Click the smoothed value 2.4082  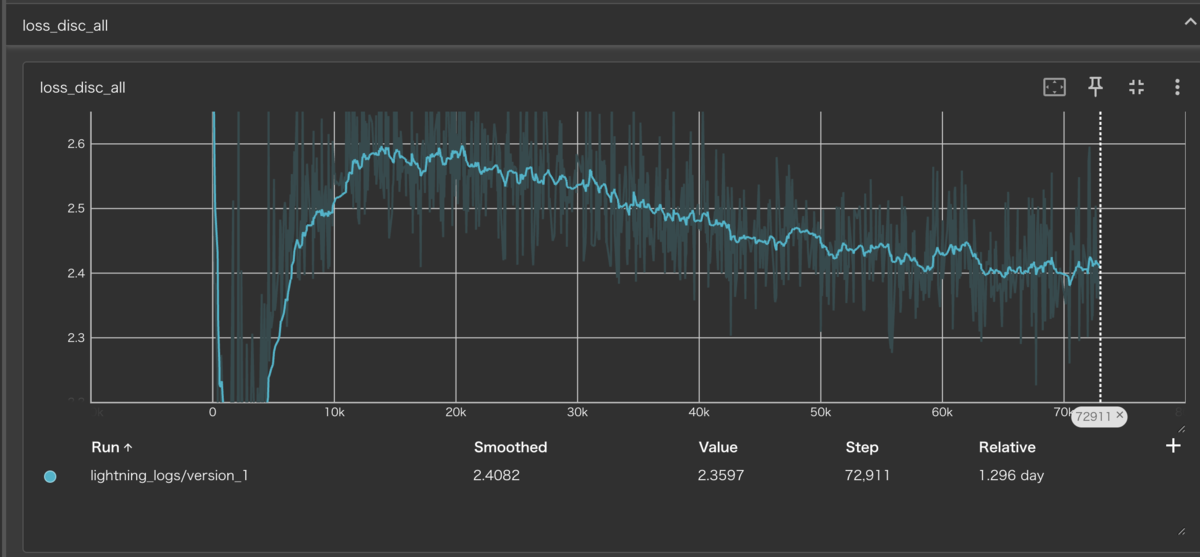click(496, 476)
